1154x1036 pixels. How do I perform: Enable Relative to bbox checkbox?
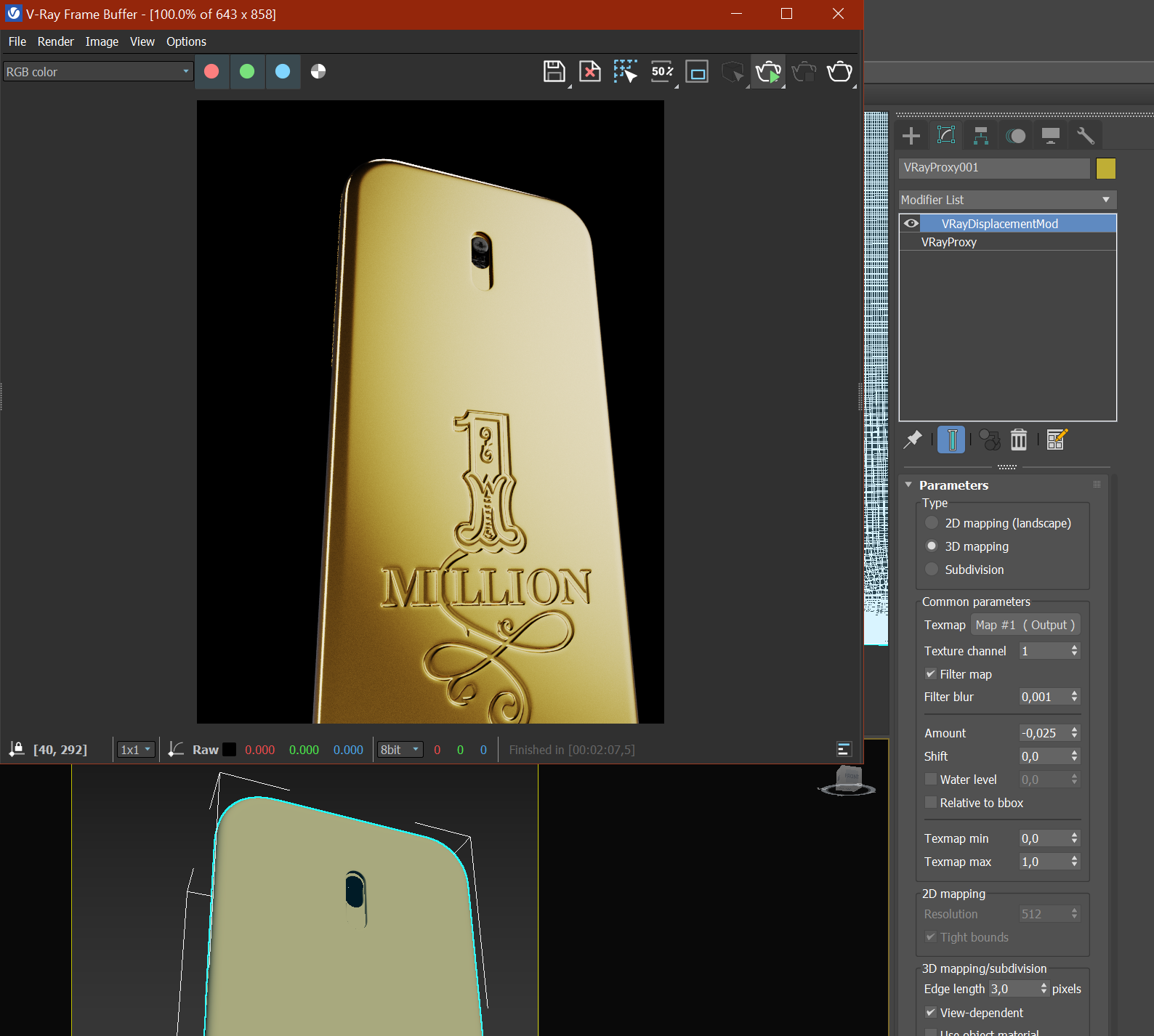pyautogui.click(x=930, y=803)
